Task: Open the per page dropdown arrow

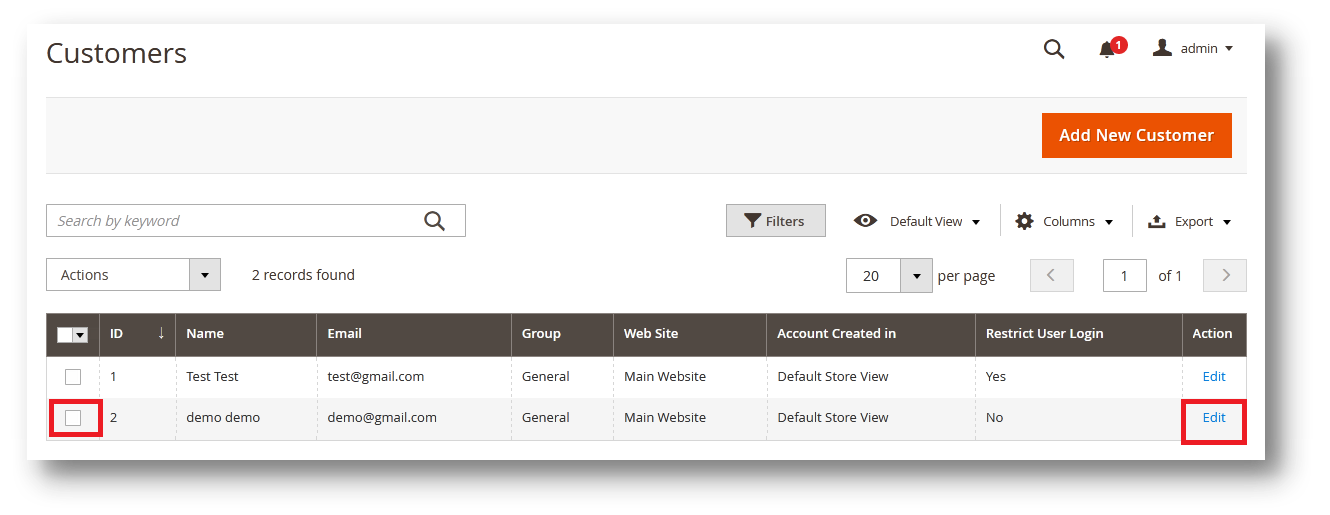Action: click(916, 276)
